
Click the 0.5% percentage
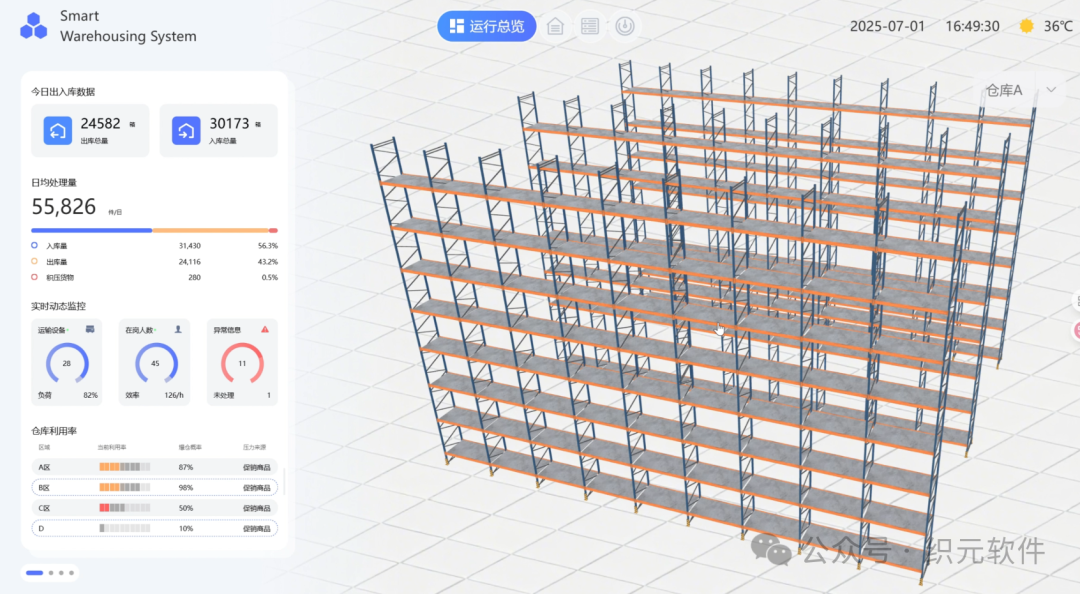pos(270,277)
